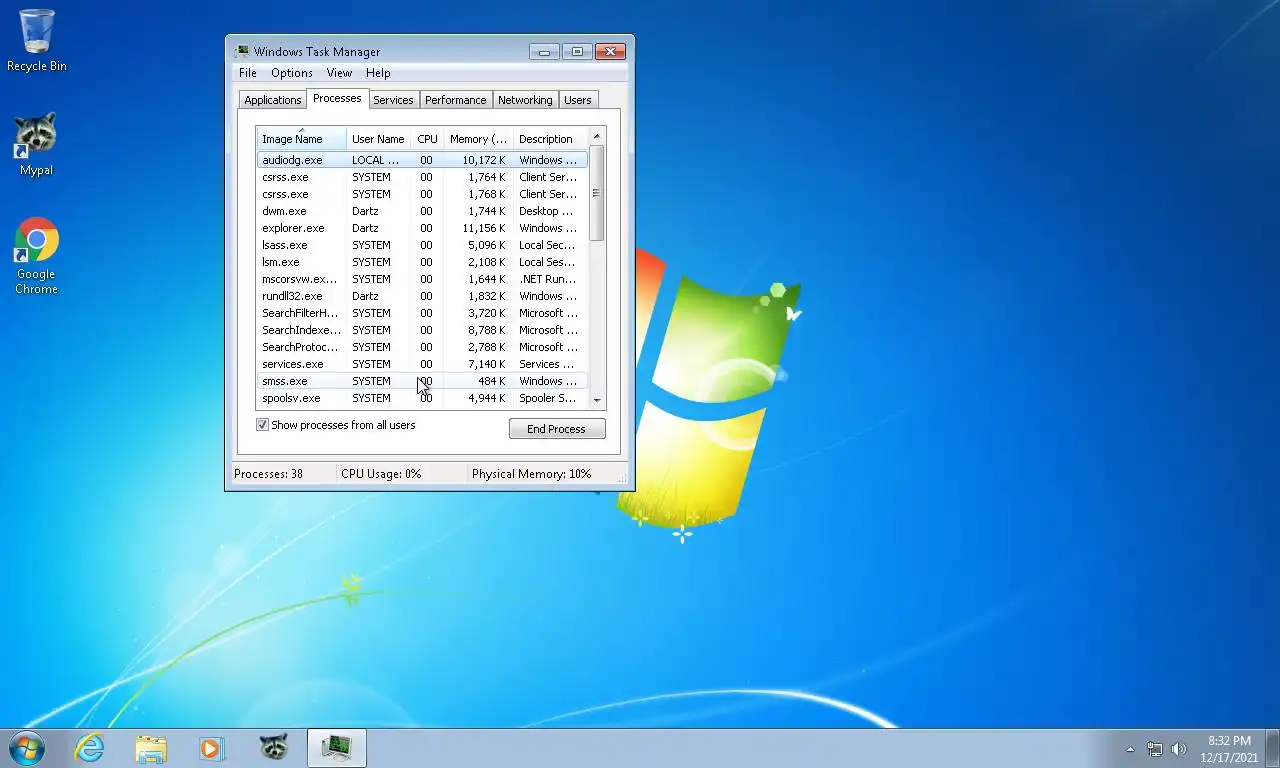The height and width of the screenshot is (768, 1280).
Task: Select the audiodg.exe process row
Action: [422, 160]
